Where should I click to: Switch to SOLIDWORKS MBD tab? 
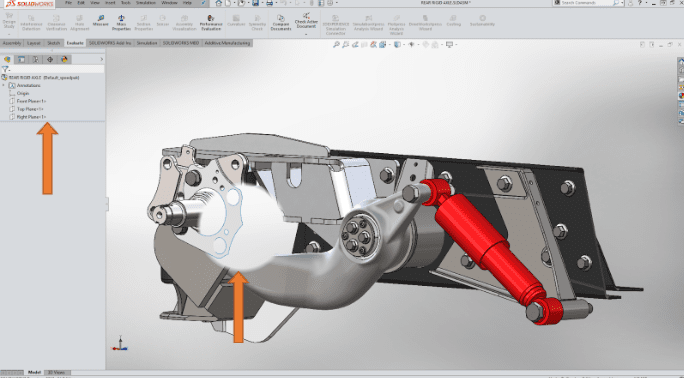pos(181,43)
